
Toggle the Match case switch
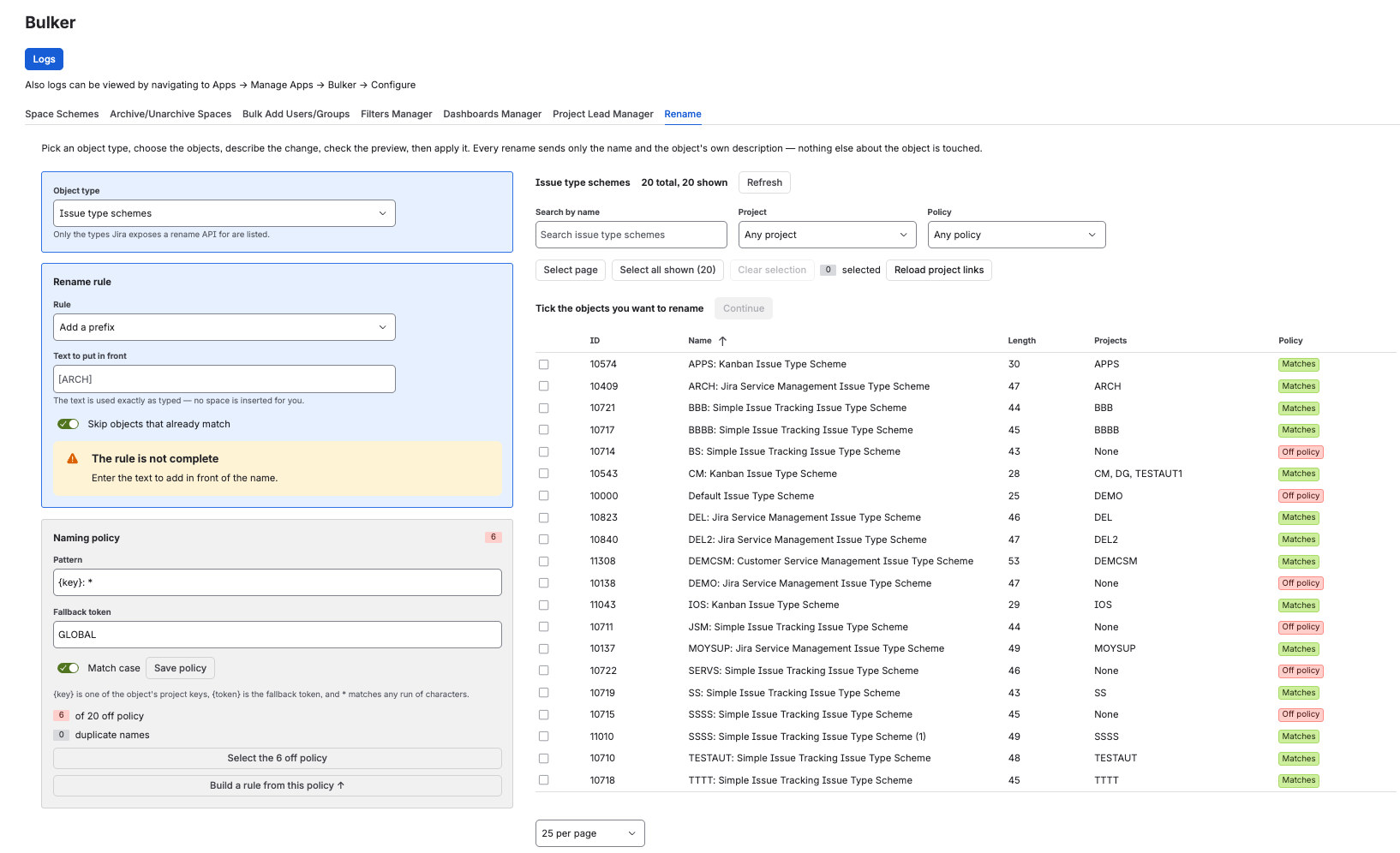[68, 668]
